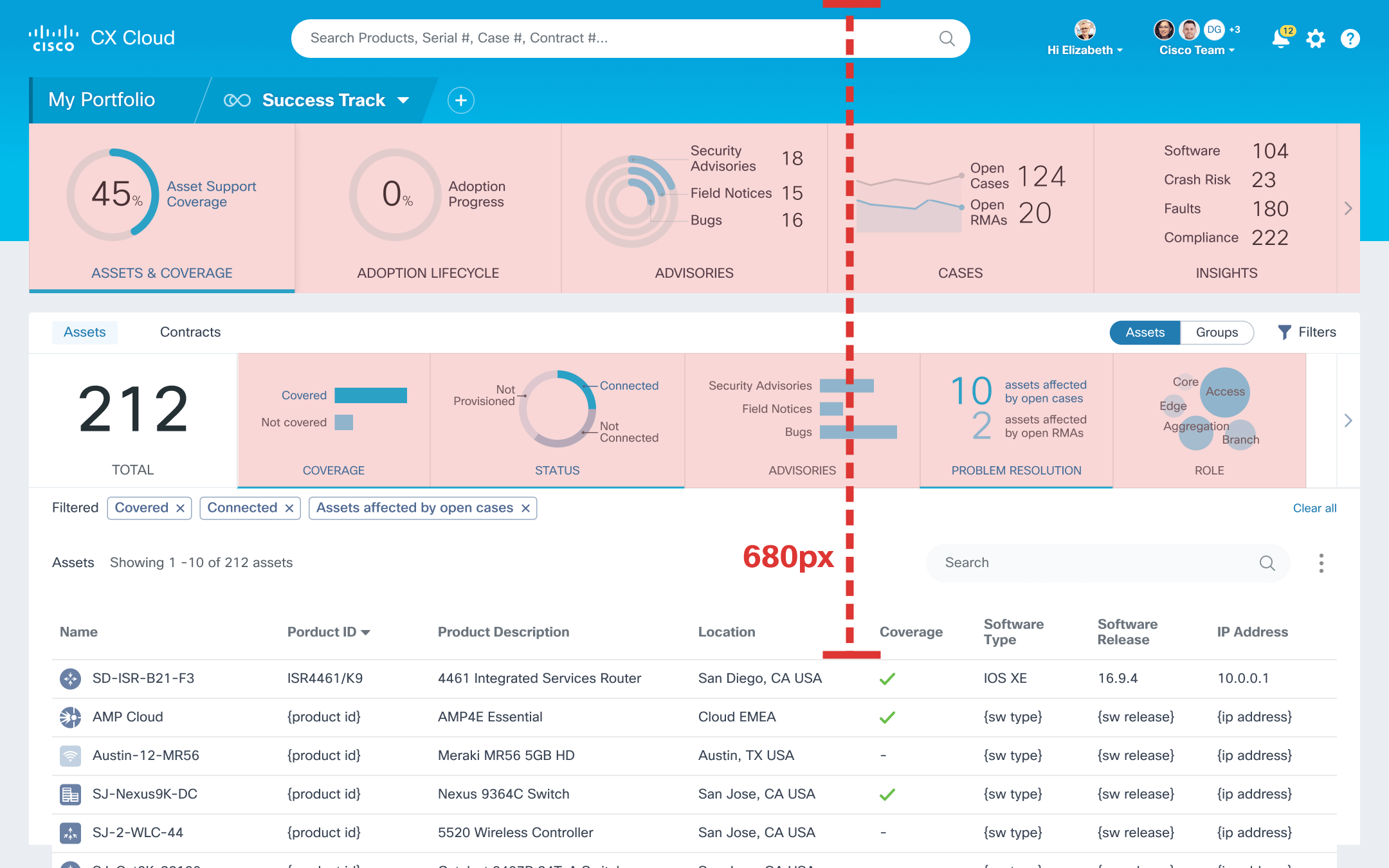Show next portfolio cards with right chevron
Viewport: 1389px width, 868px height.
tap(1348, 208)
